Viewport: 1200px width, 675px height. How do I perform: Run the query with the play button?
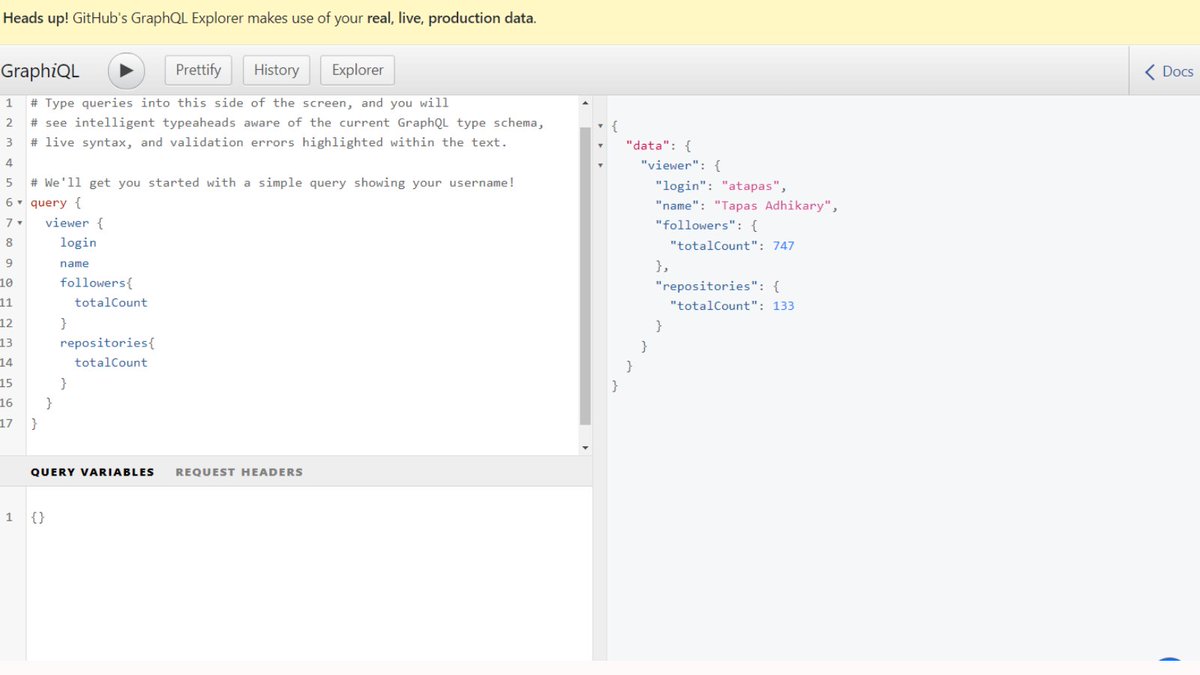coord(125,70)
